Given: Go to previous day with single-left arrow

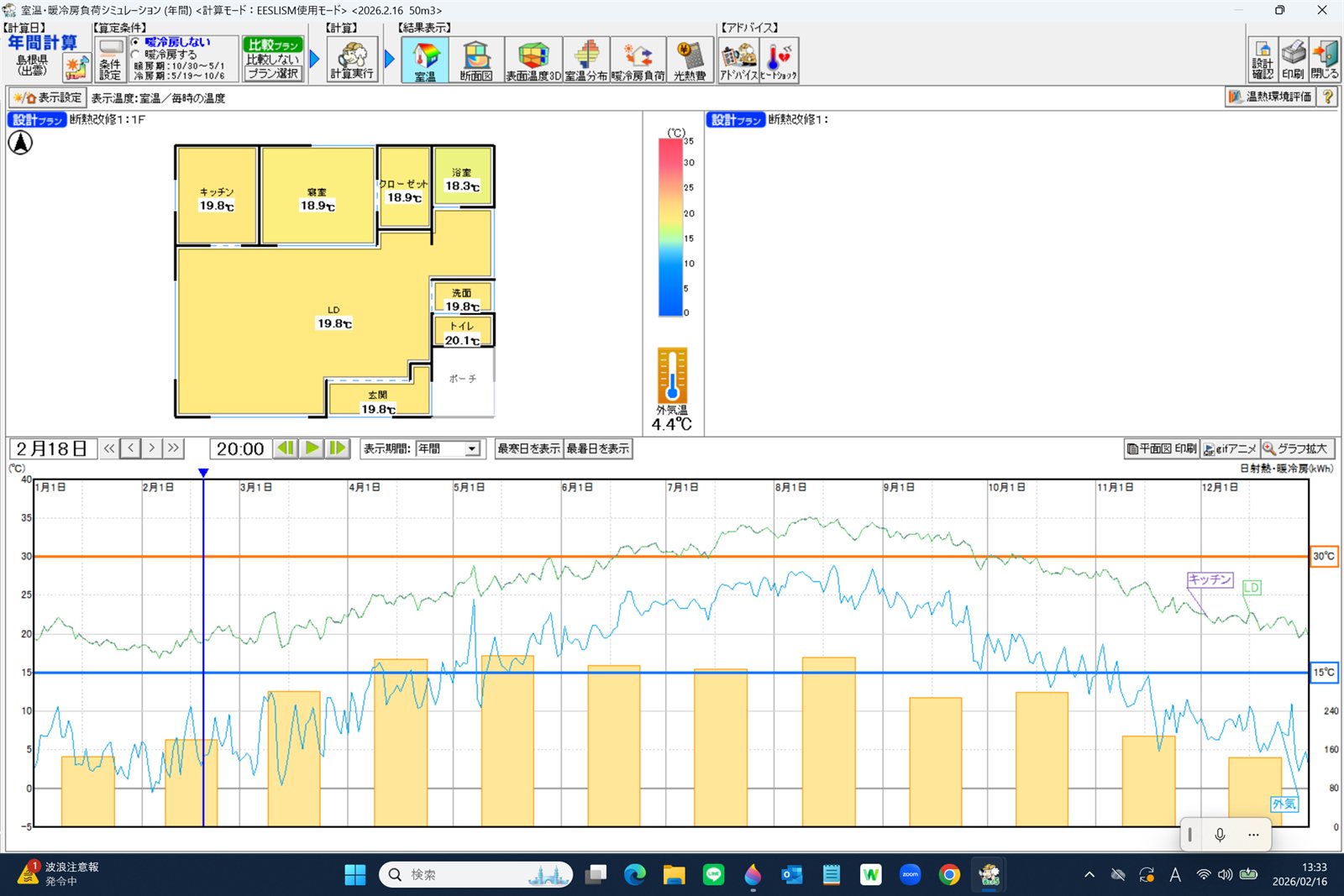Looking at the screenshot, I should tap(130, 448).
